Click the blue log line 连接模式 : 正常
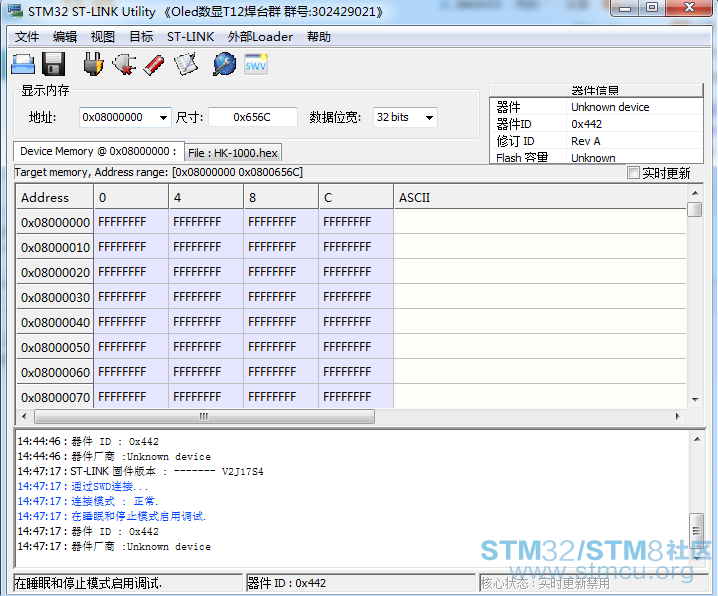The image size is (718, 596). point(88,501)
